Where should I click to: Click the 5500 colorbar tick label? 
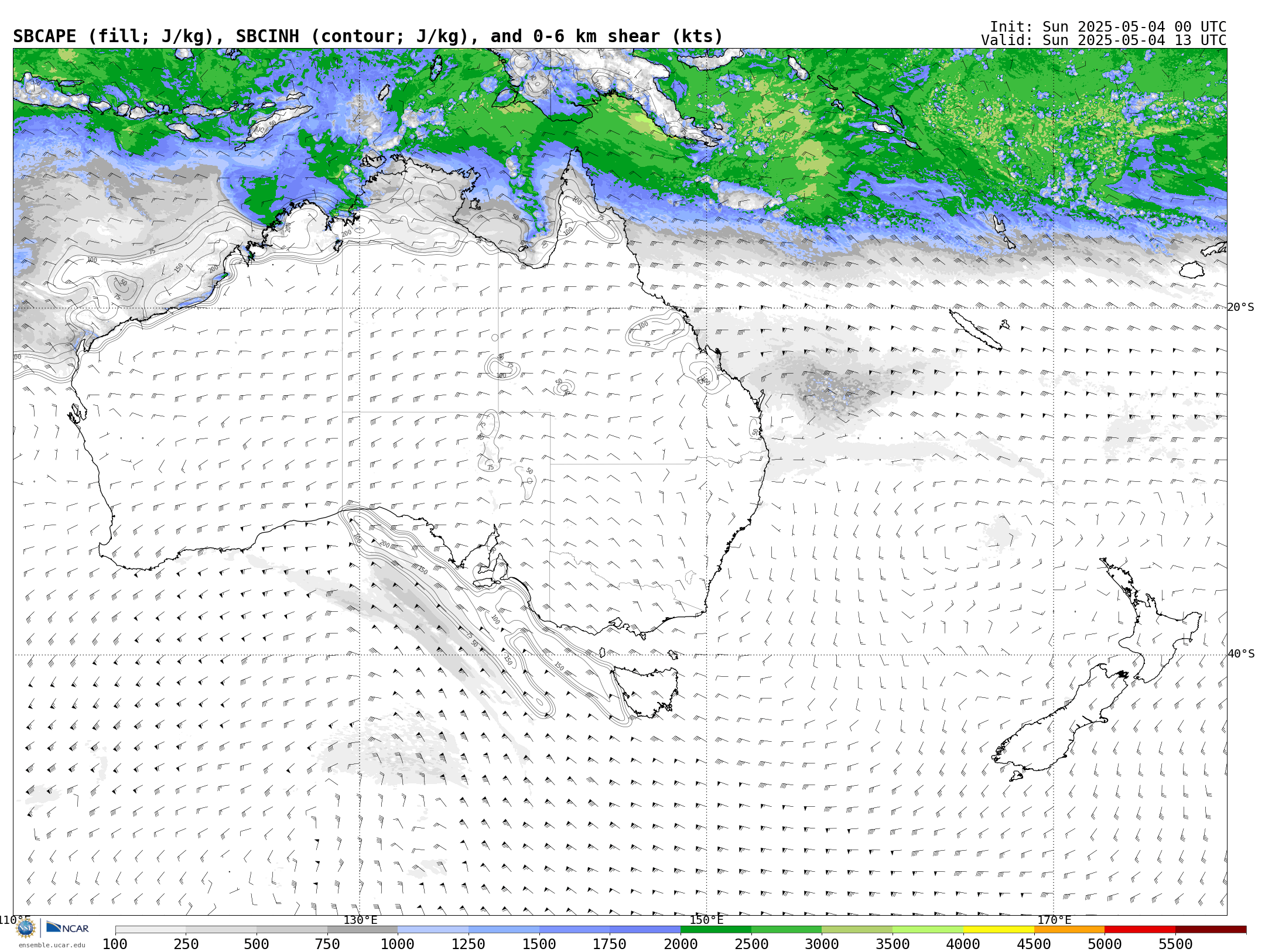[1175, 944]
